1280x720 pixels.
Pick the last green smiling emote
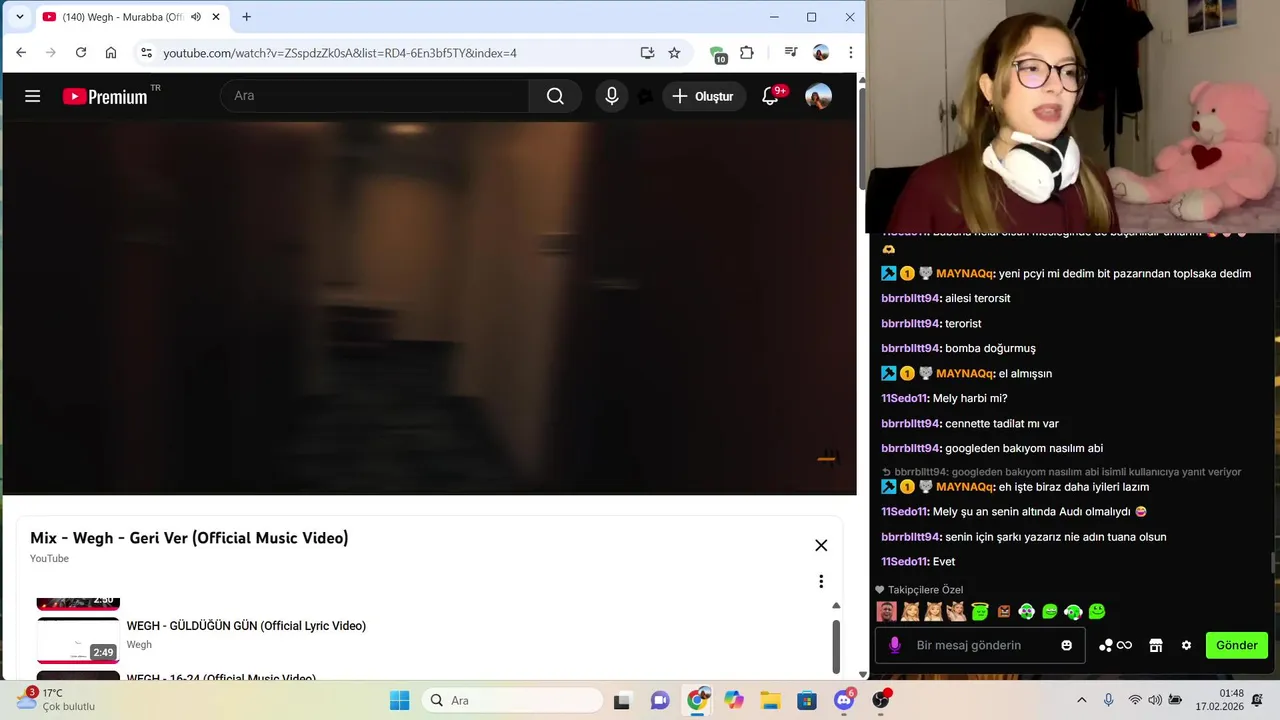pos(1097,611)
